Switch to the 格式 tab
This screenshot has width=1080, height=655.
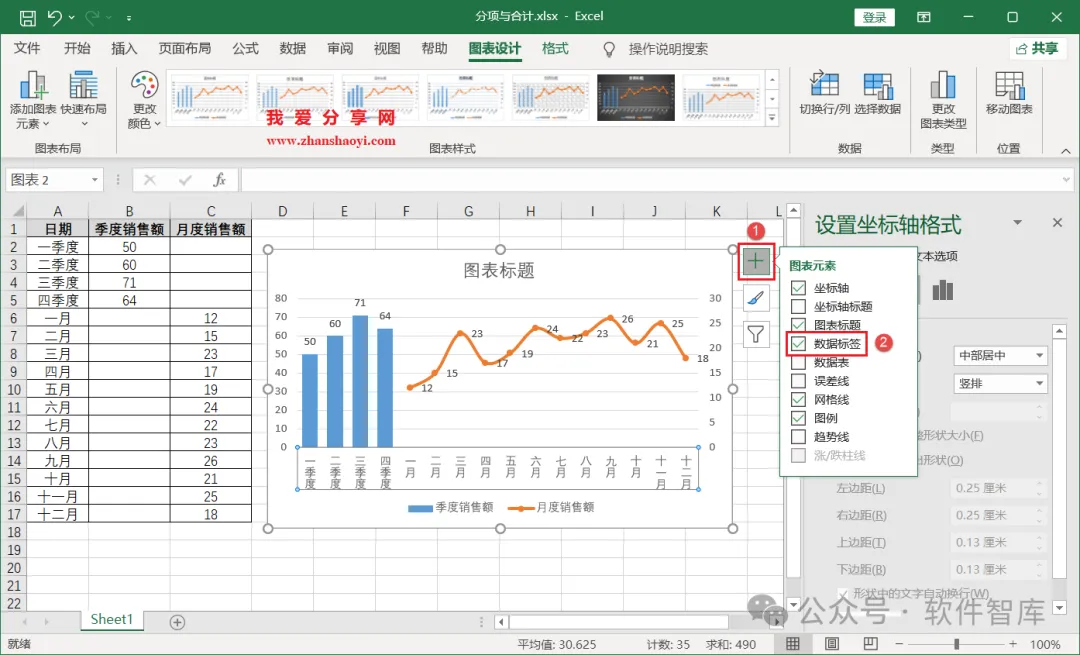tap(555, 49)
